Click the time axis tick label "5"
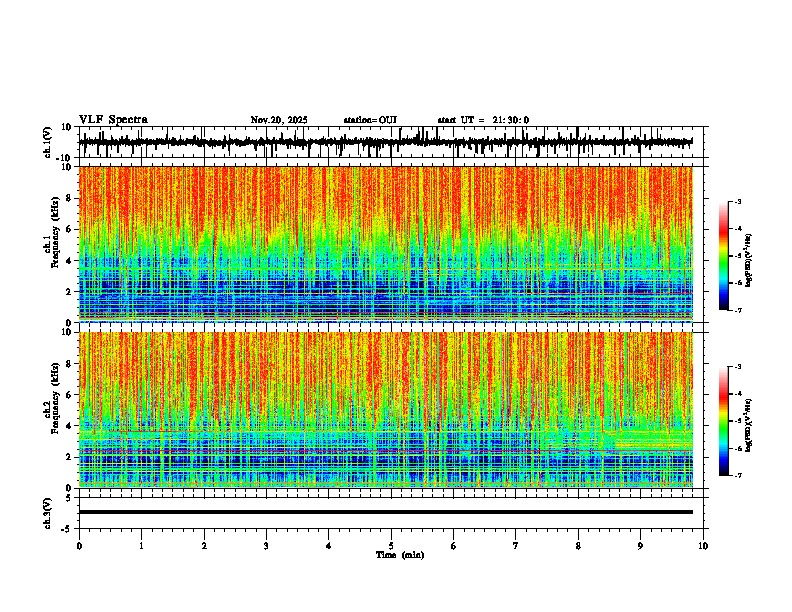 point(391,546)
